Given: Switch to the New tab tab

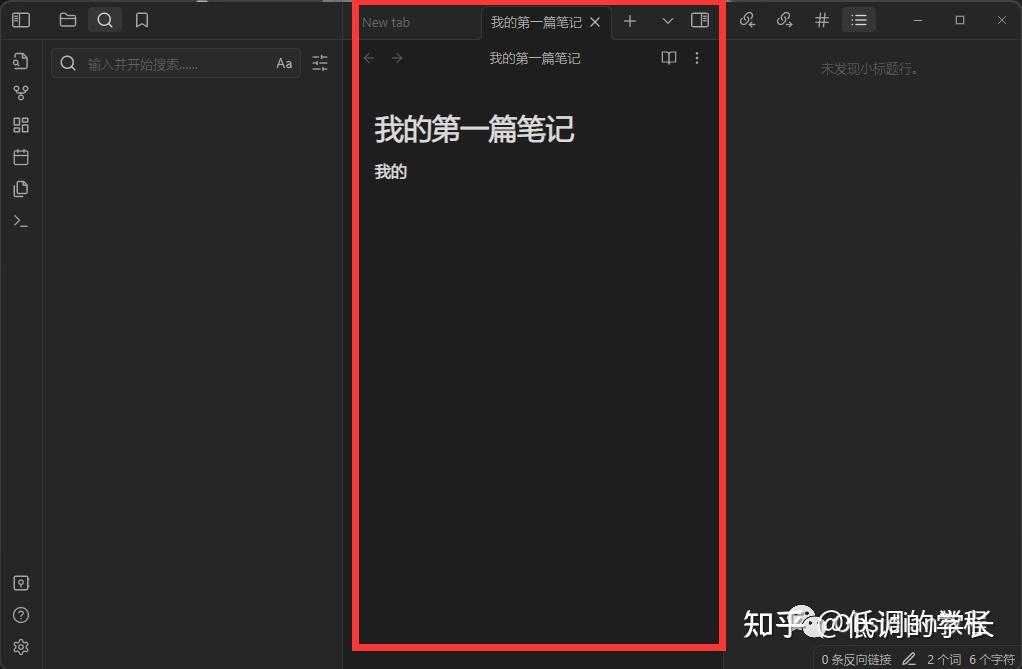Looking at the screenshot, I should click(x=386, y=22).
